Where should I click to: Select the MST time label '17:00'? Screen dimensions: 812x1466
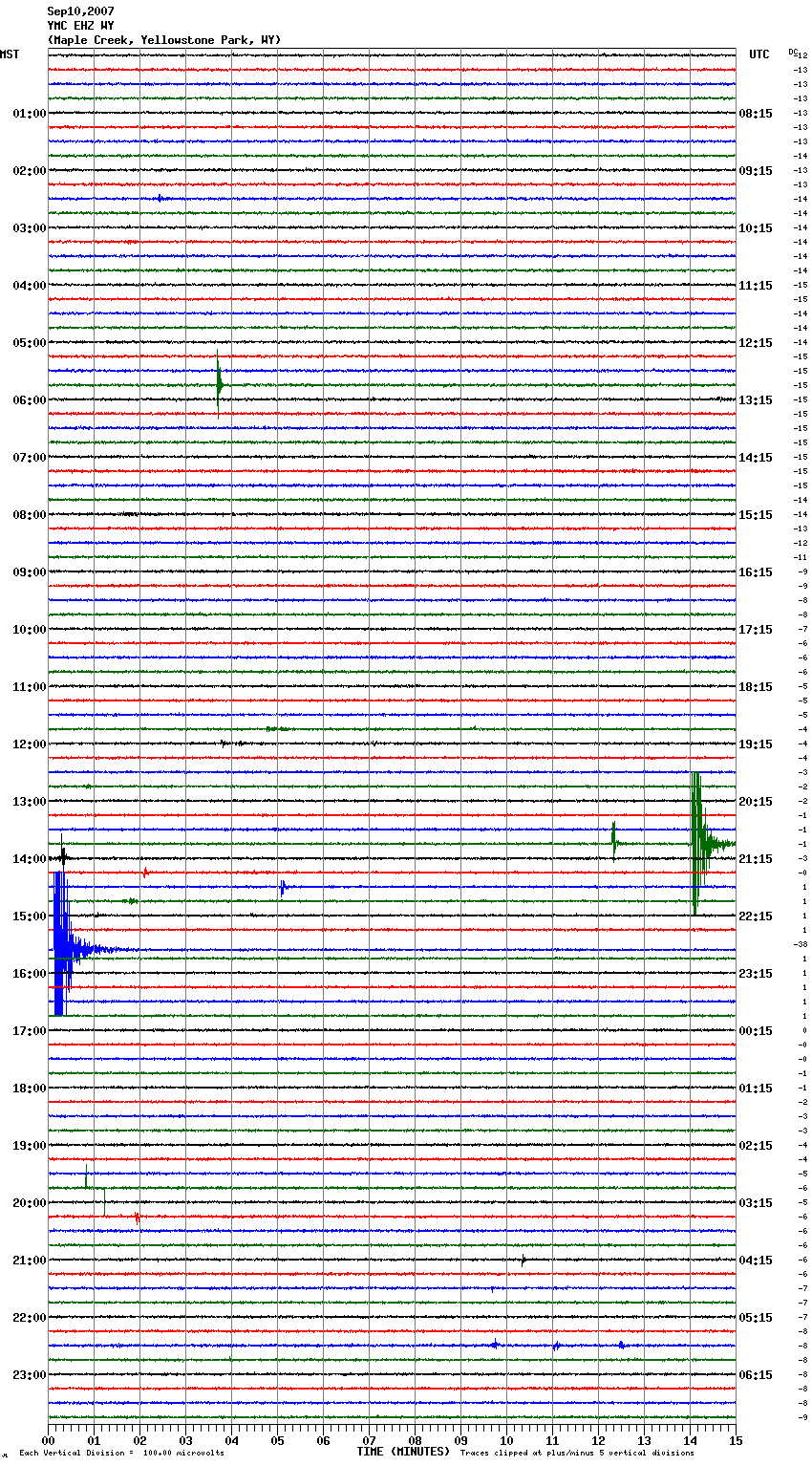pos(30,1031)
